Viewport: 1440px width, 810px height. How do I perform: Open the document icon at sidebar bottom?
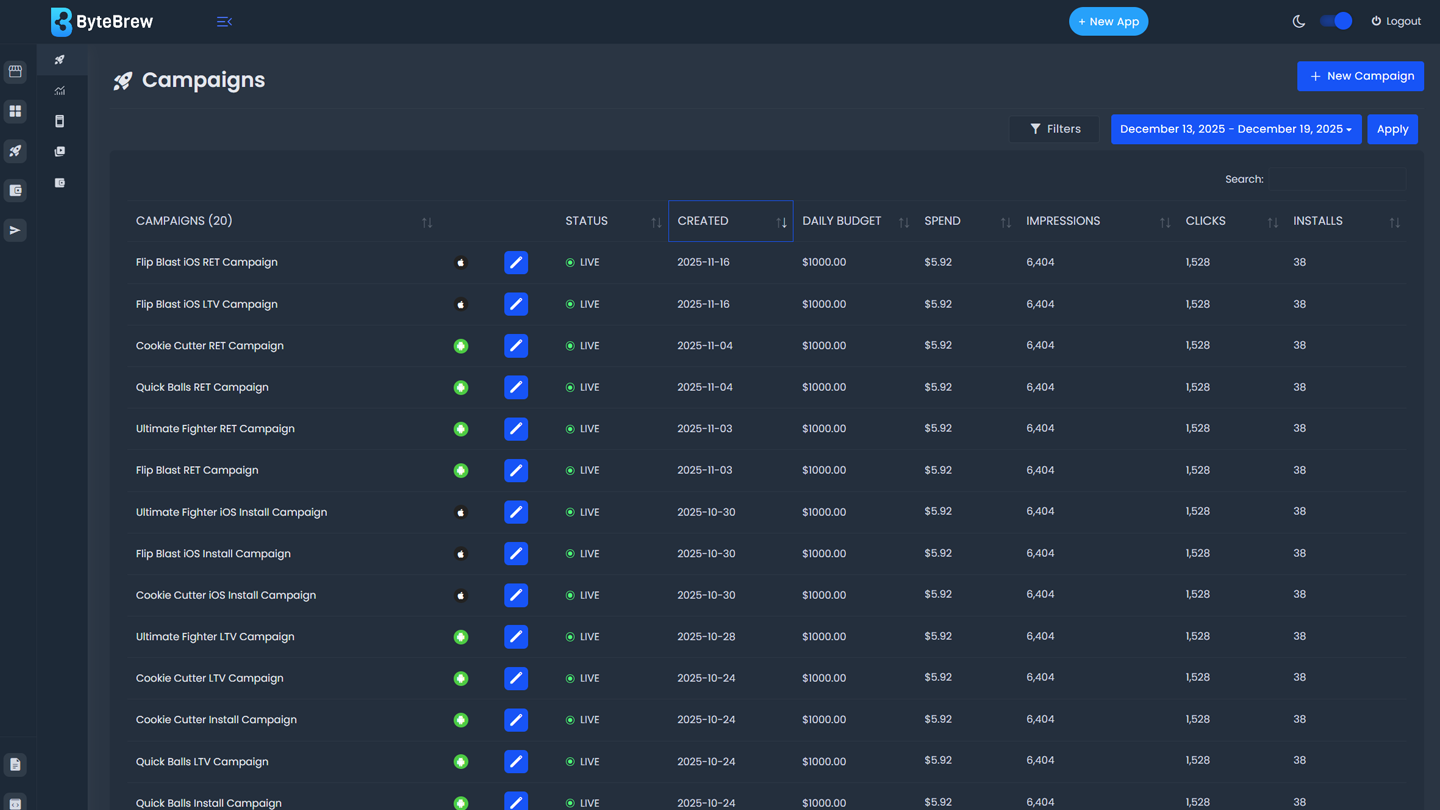pos(15,765)
